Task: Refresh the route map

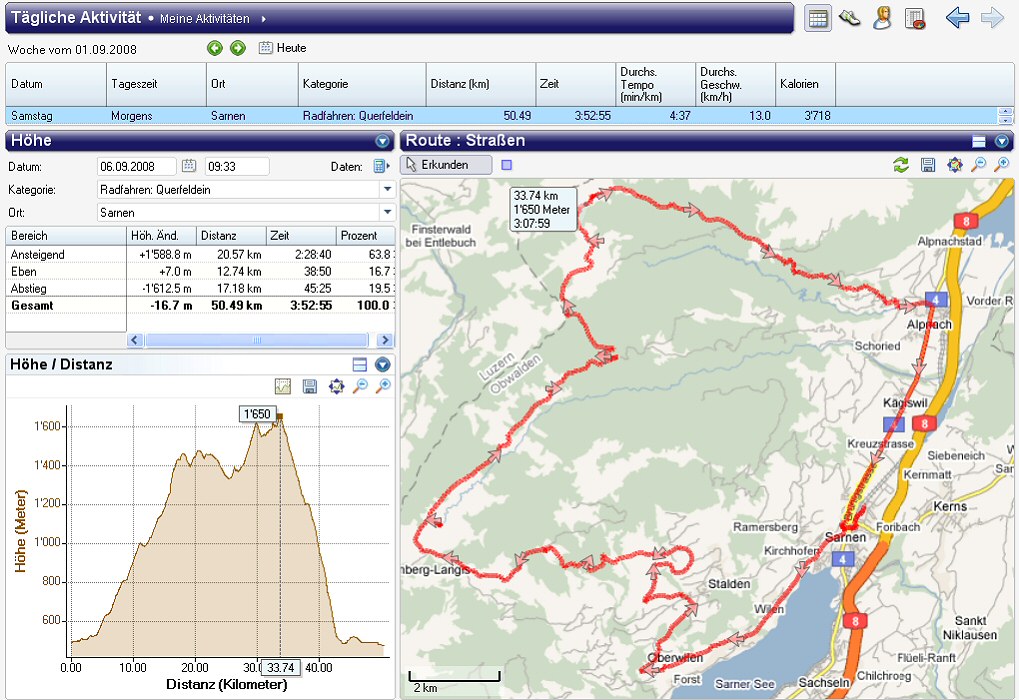Action: (x=902, y=165)
